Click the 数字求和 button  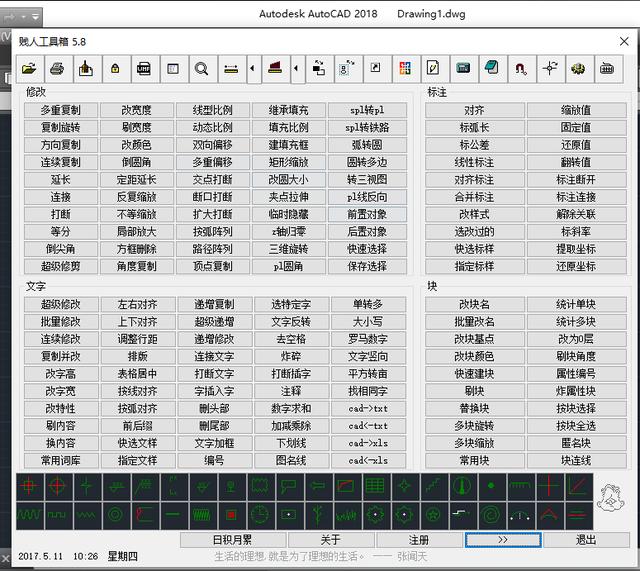291,408
